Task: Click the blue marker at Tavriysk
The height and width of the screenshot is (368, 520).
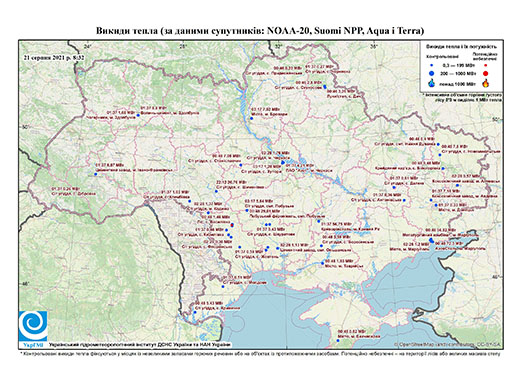Action: pos(322,263)
